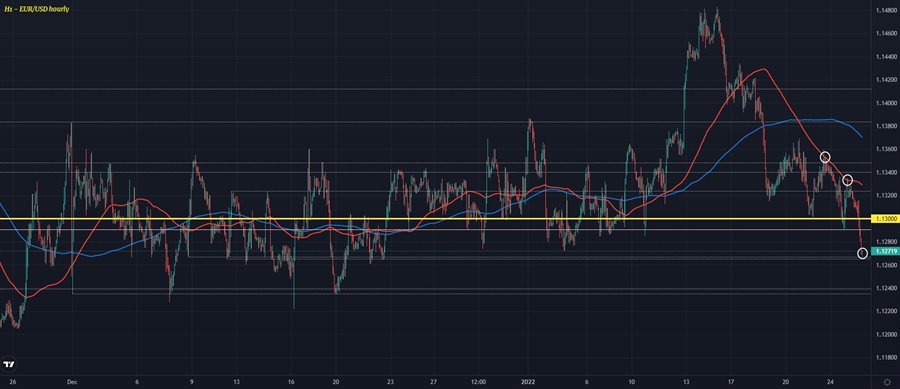Click the '17' date on time axis
The image size is (900, 389).
pos(731,381)
